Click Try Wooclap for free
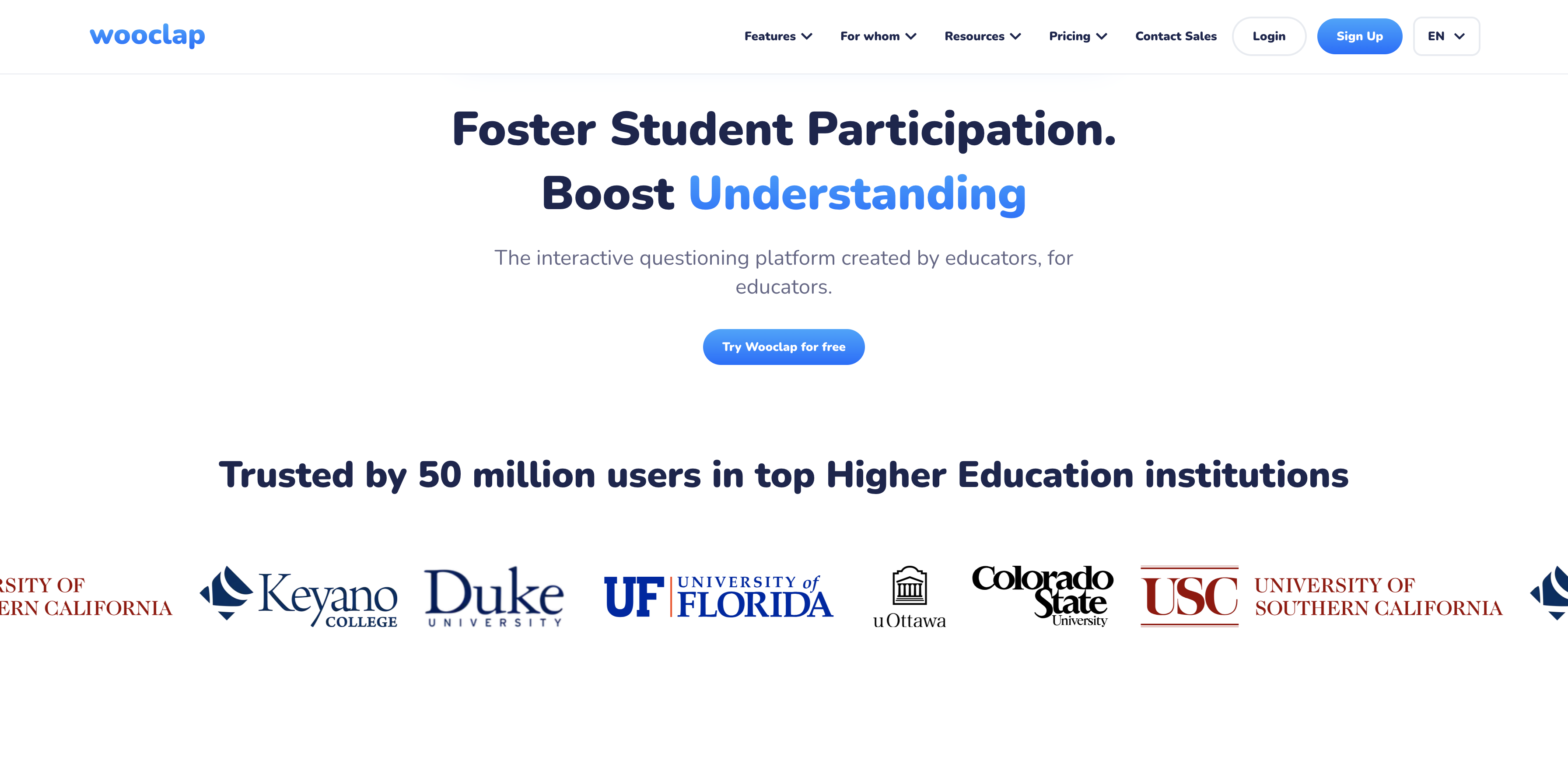The image size is (1568, 778). coord(784,347)
